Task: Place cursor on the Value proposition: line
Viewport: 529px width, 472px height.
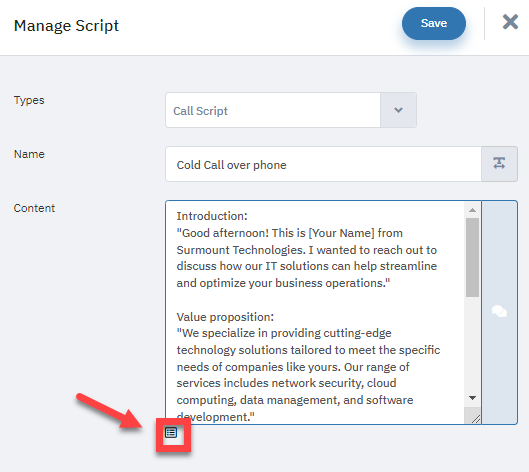Action: click(225, 317)
